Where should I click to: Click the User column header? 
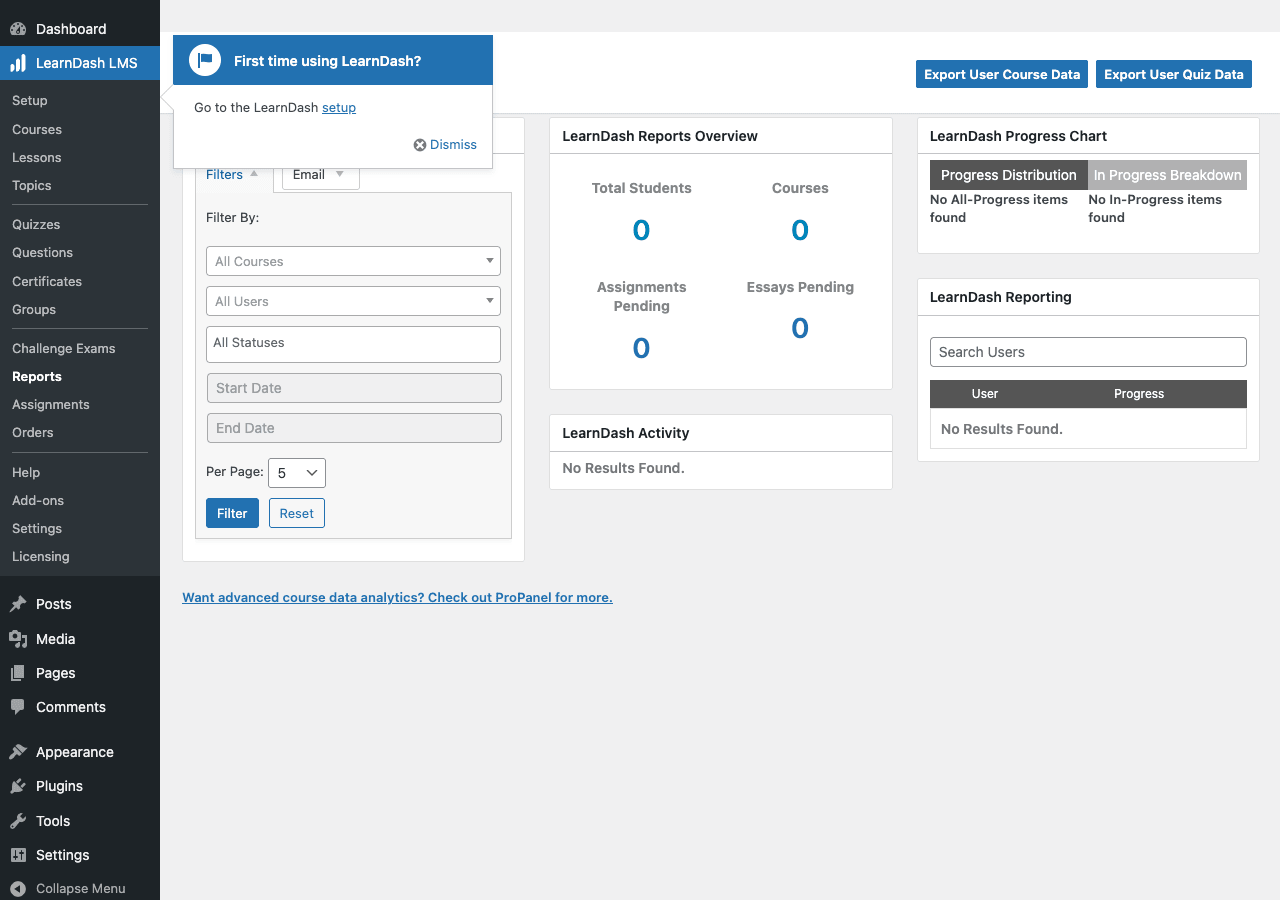(985, 394)
